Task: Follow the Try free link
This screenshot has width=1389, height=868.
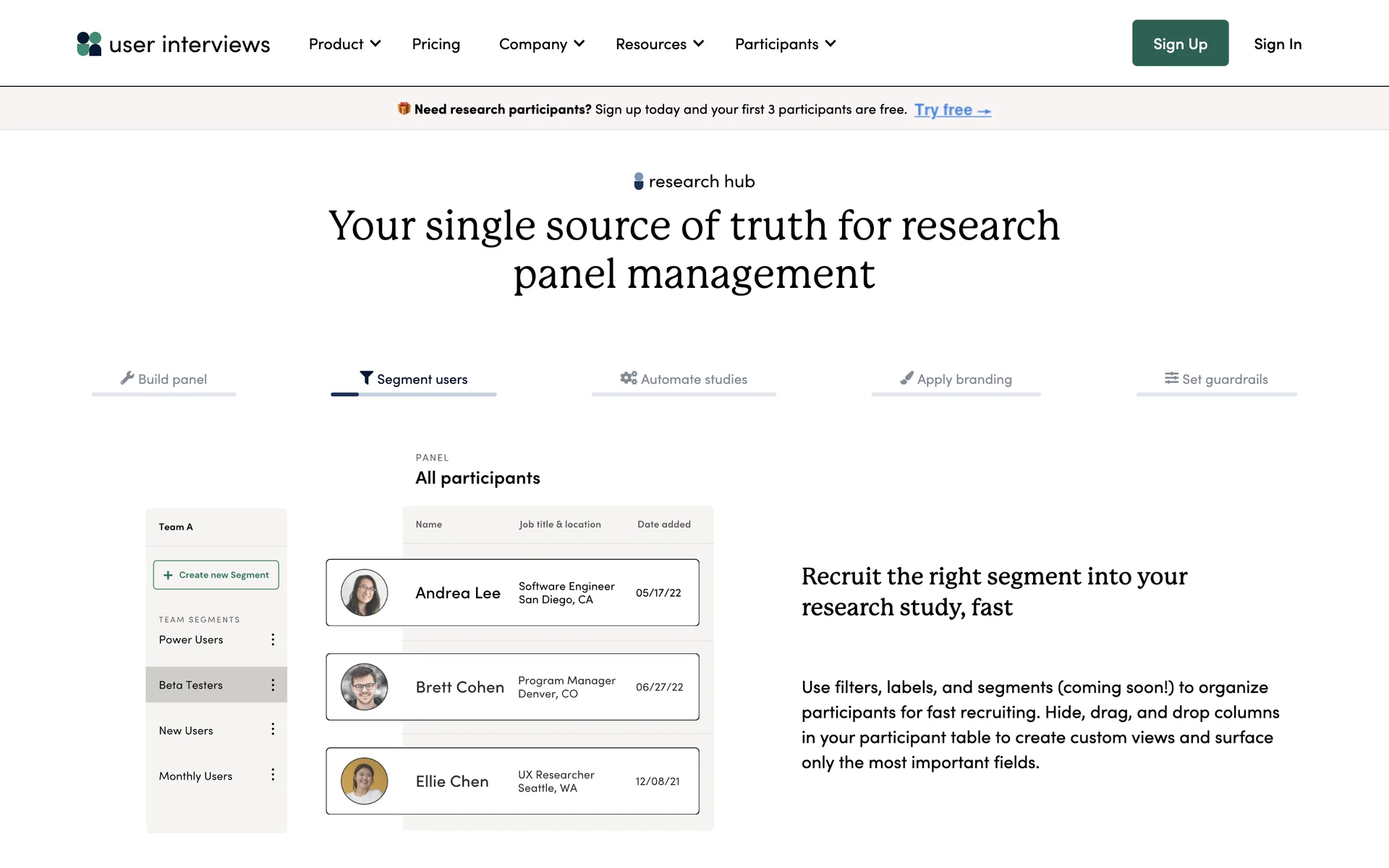Action: [x=952, y=110]
